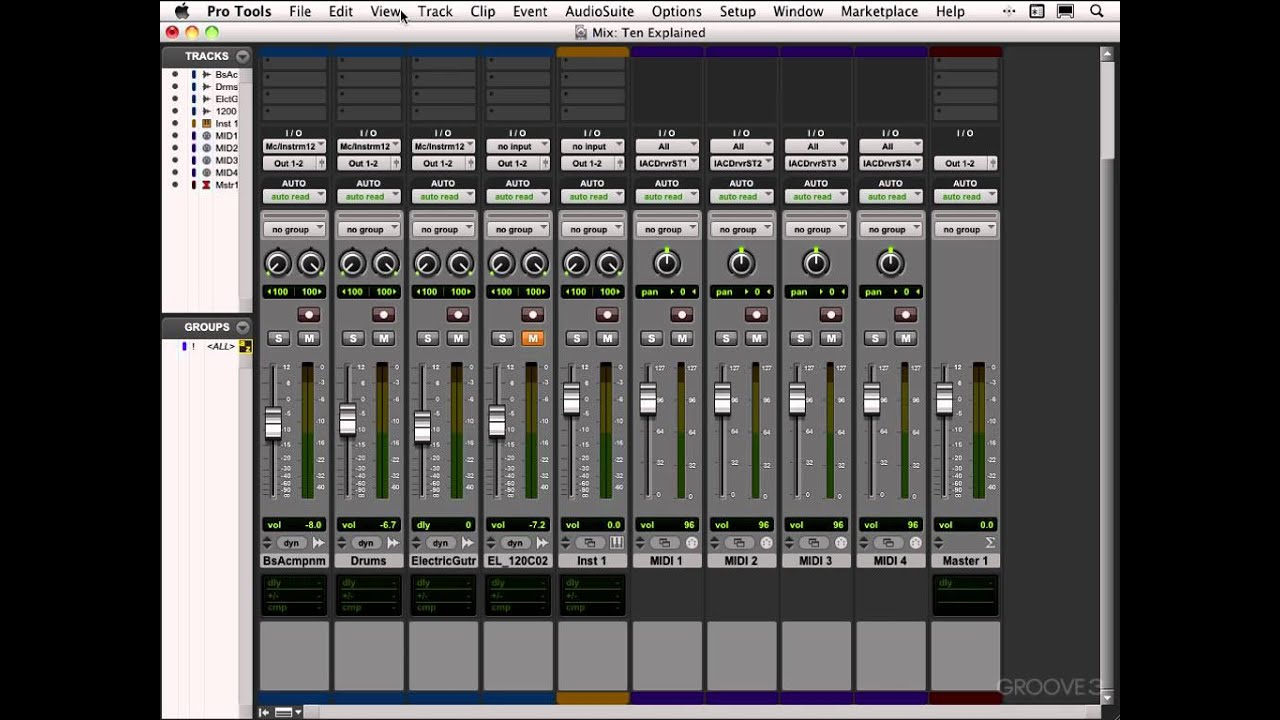Click the Master 1 track name button
1280x720 pixels.
965,561
